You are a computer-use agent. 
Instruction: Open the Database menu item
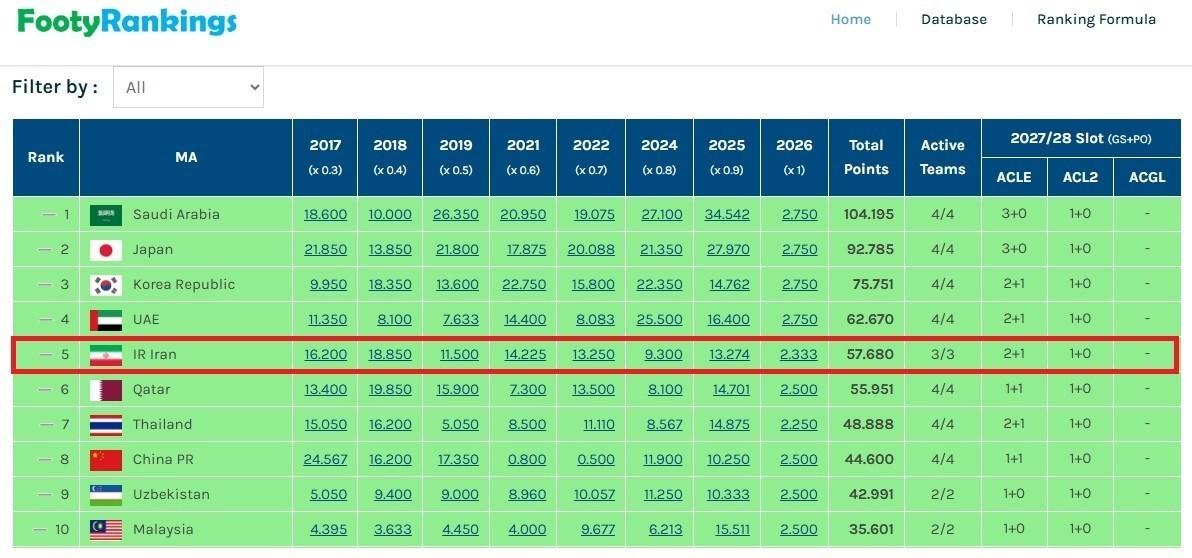[953, 19]
